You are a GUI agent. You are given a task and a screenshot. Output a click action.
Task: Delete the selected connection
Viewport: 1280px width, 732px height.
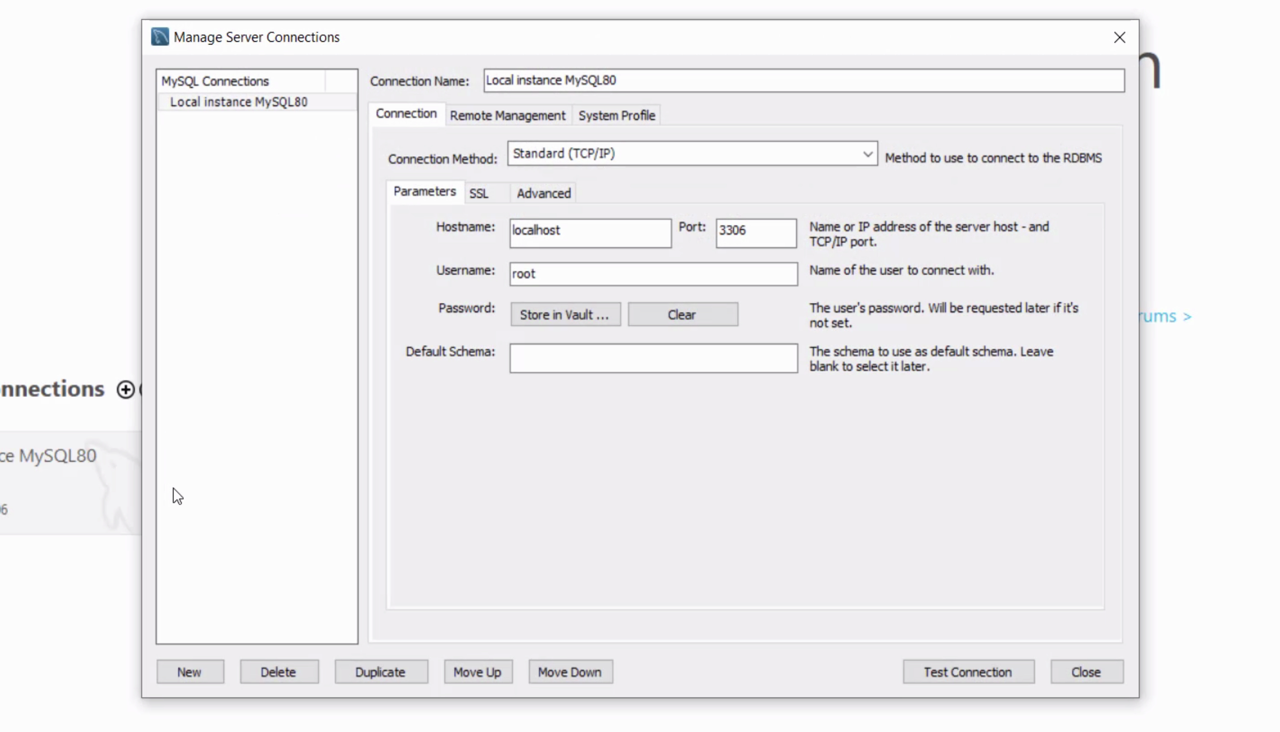click(x=278, y=672)
